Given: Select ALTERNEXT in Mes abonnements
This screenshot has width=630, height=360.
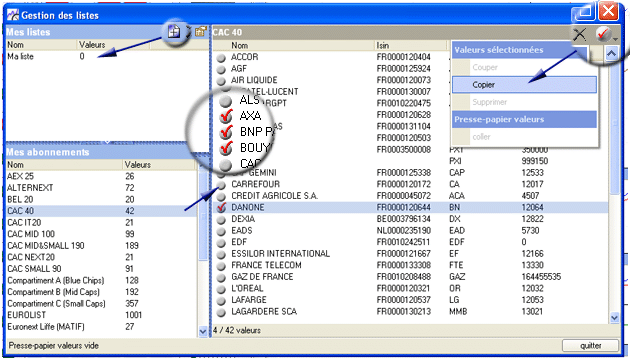Looking at the screenshot, I should coord(101,188).
